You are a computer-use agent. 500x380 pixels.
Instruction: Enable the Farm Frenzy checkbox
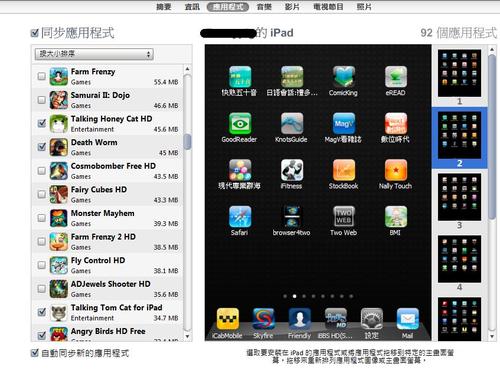click(x=42, y=76)
